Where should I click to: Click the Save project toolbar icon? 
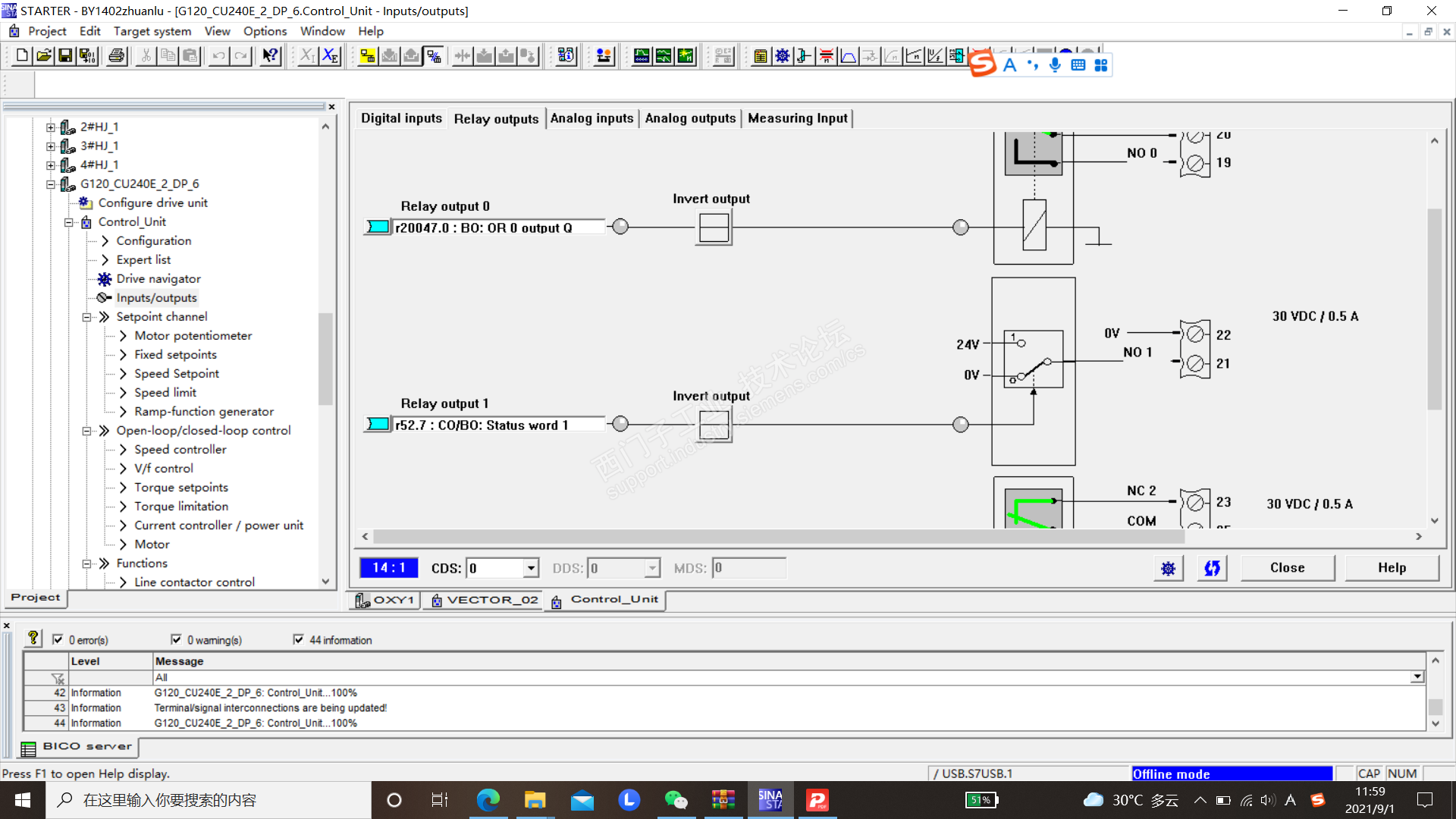[x=65, y=55]
